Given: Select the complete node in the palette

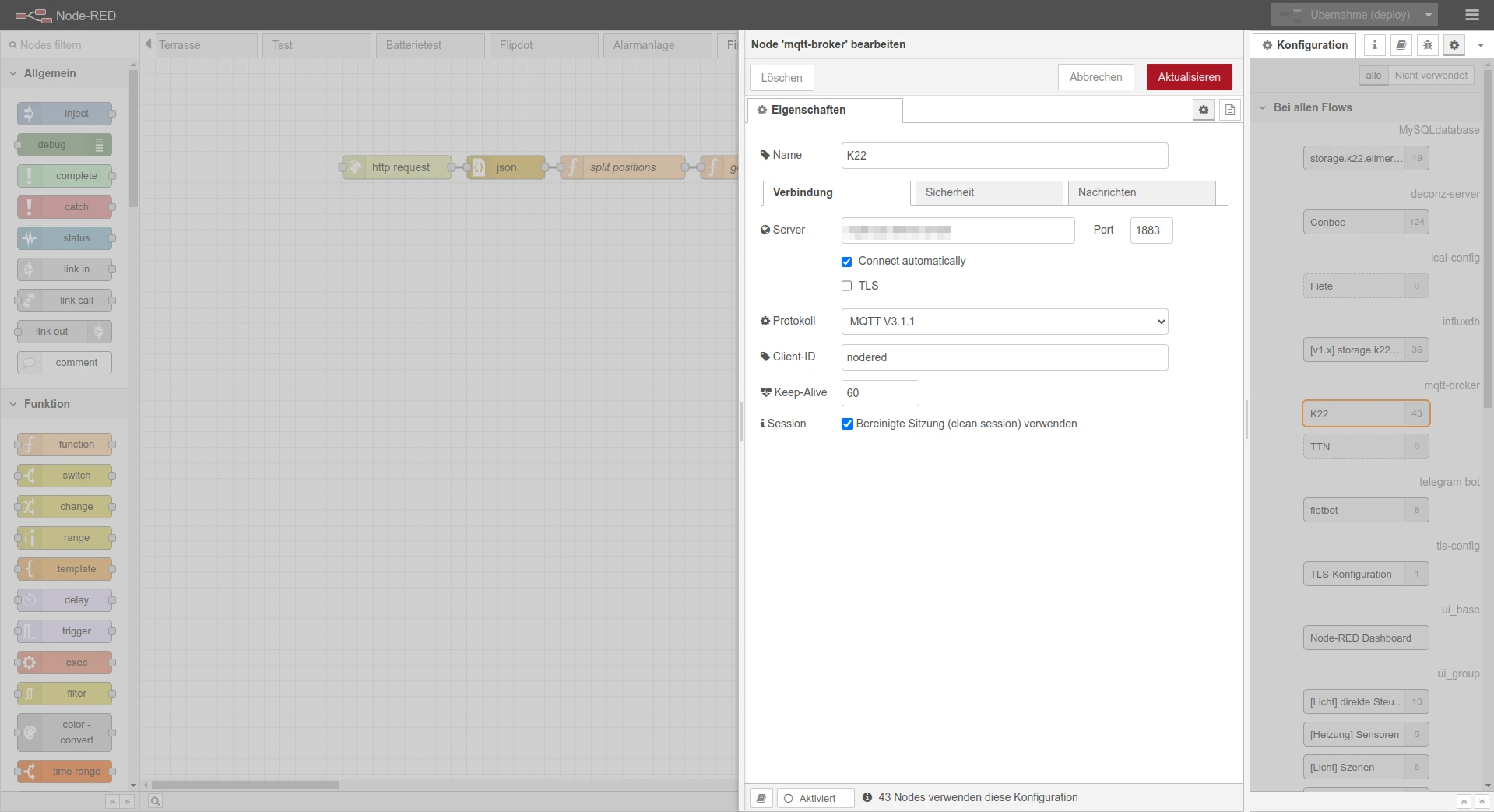Looking at the screenshot, I should [65, 176].
